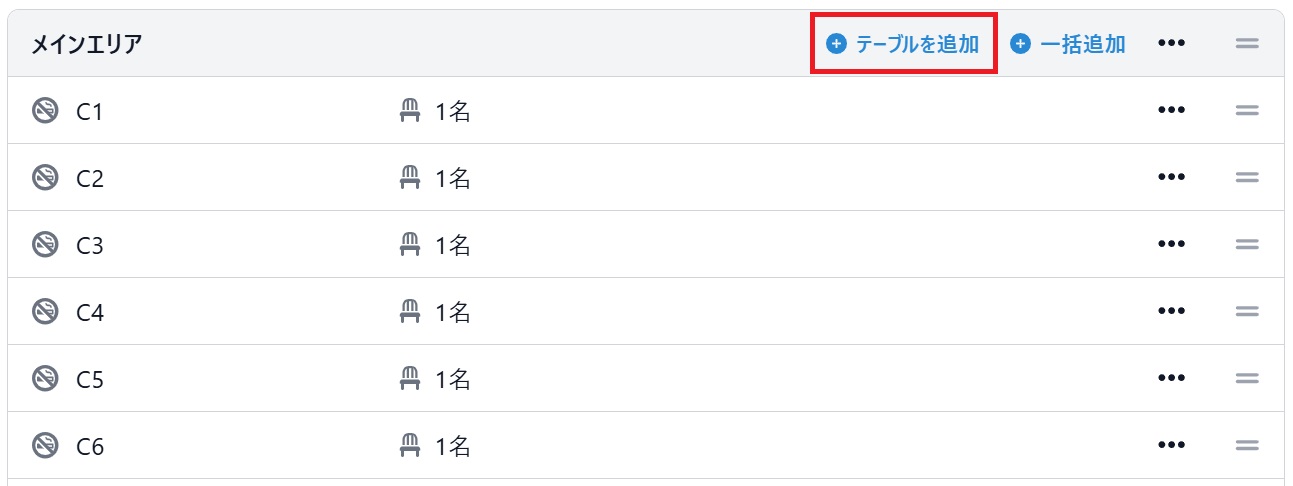Click the 一括追加 button
This screenshot has width=1293, height=486.
[1068, 44]
